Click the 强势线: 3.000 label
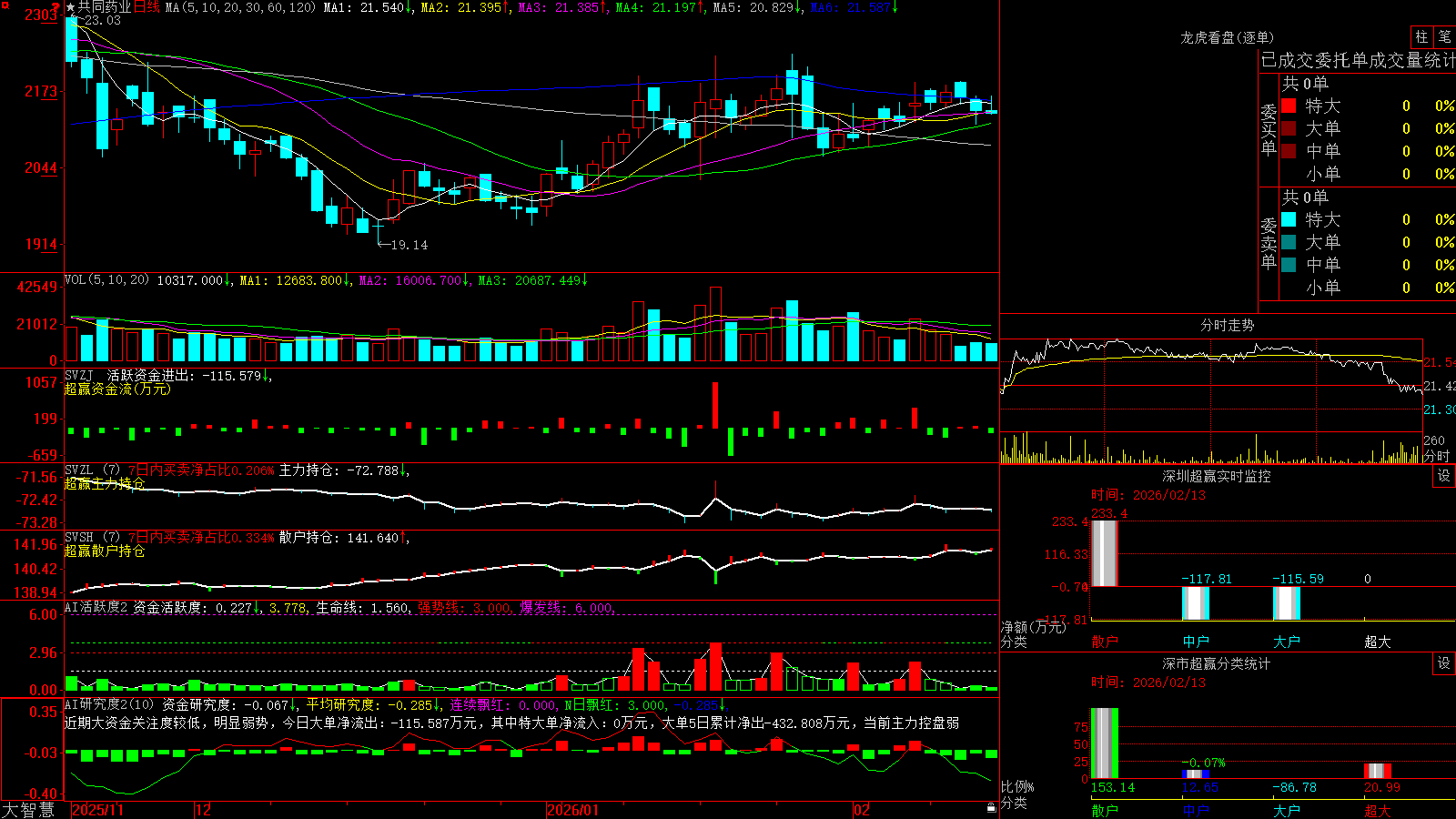 click(464, 607)
